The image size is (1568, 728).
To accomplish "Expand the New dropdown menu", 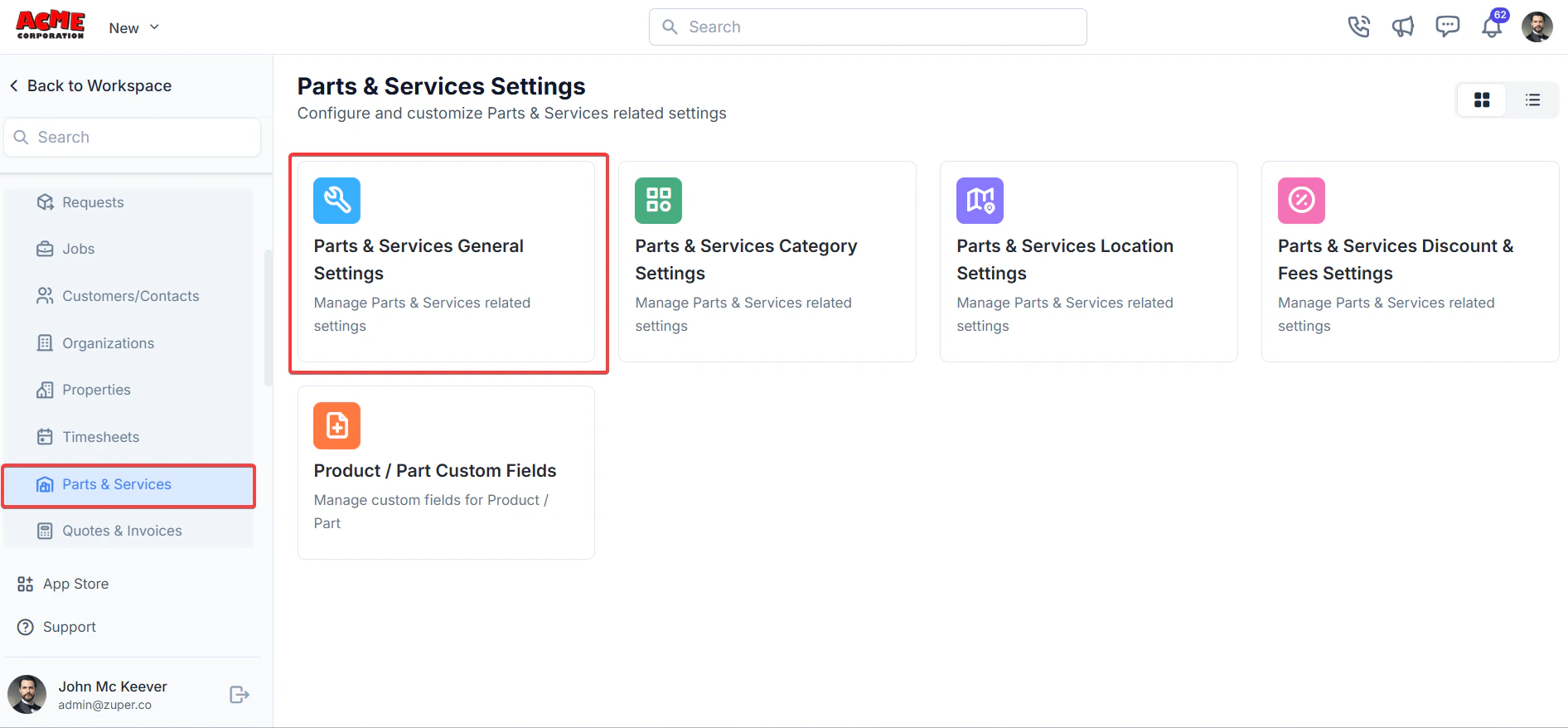I will tap(133, 28).
